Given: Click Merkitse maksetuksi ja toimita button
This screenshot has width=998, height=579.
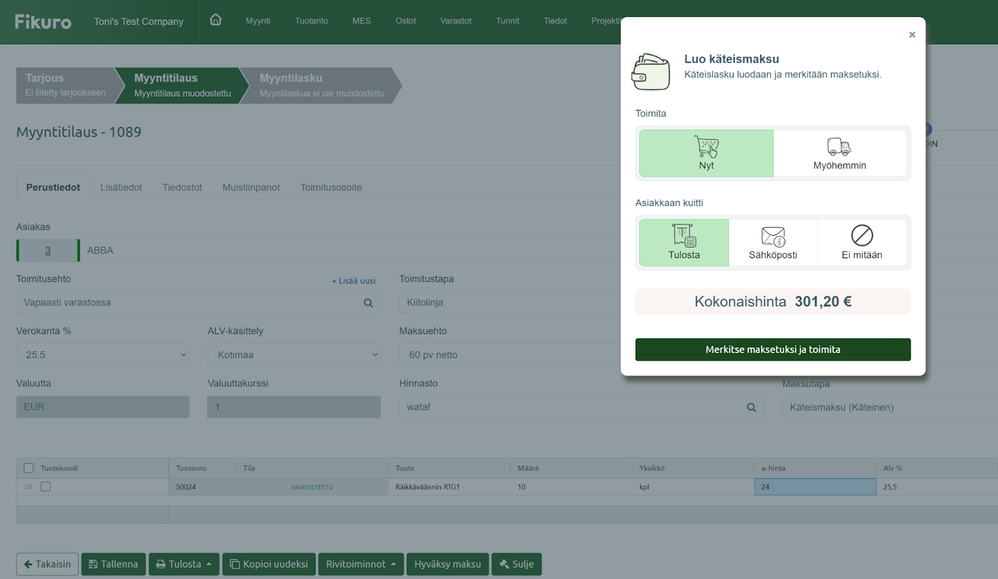Looking at the screenshot, I should (773, 349).
